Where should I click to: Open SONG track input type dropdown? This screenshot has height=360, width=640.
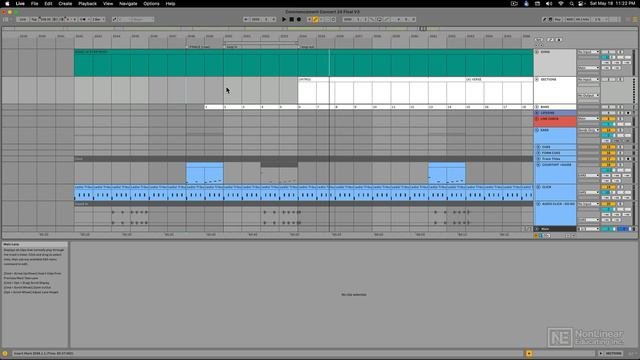[588, 52]
